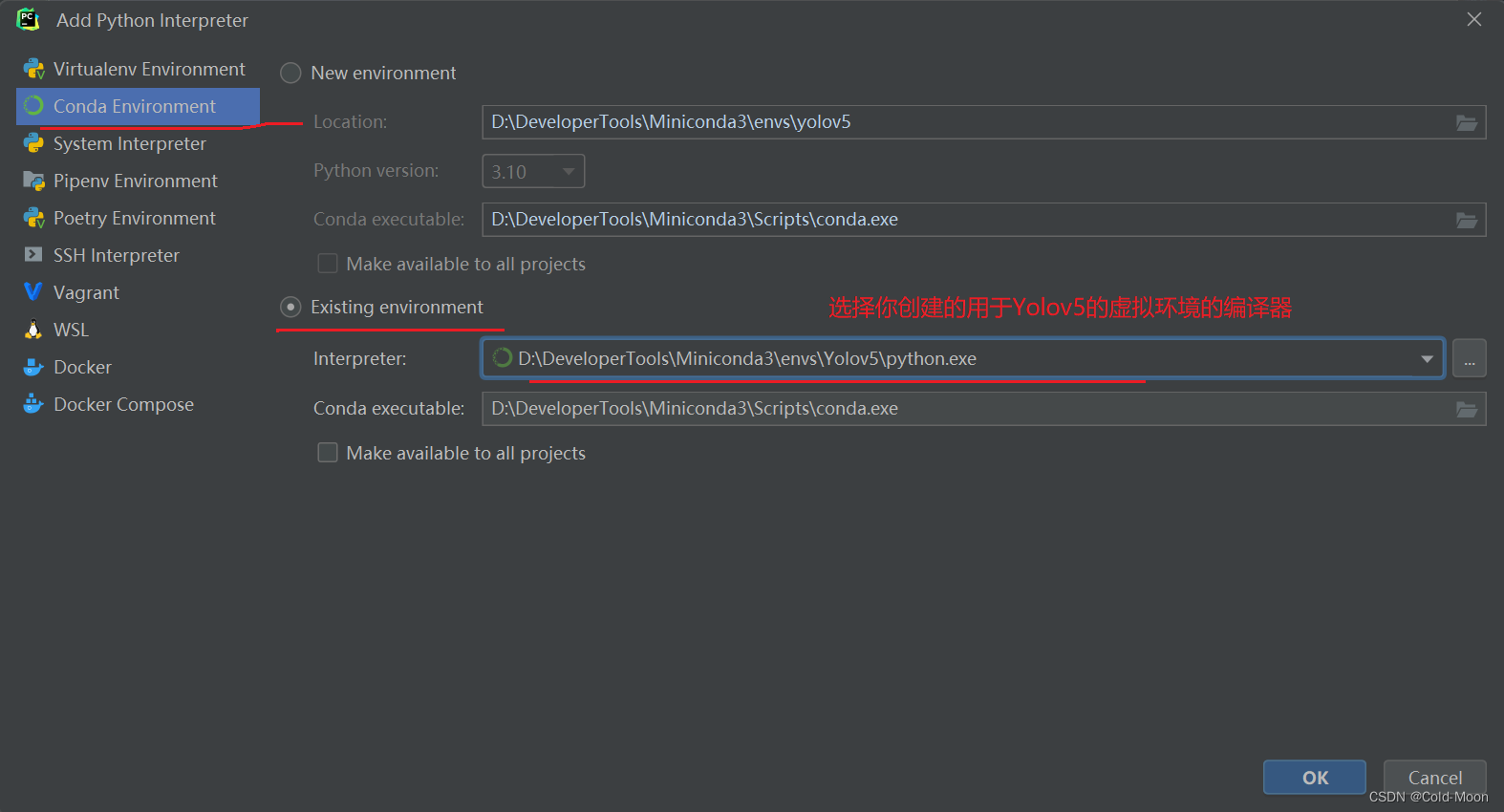
Task: Select Virtualenv Environment in sidebar
Action: 138,69
